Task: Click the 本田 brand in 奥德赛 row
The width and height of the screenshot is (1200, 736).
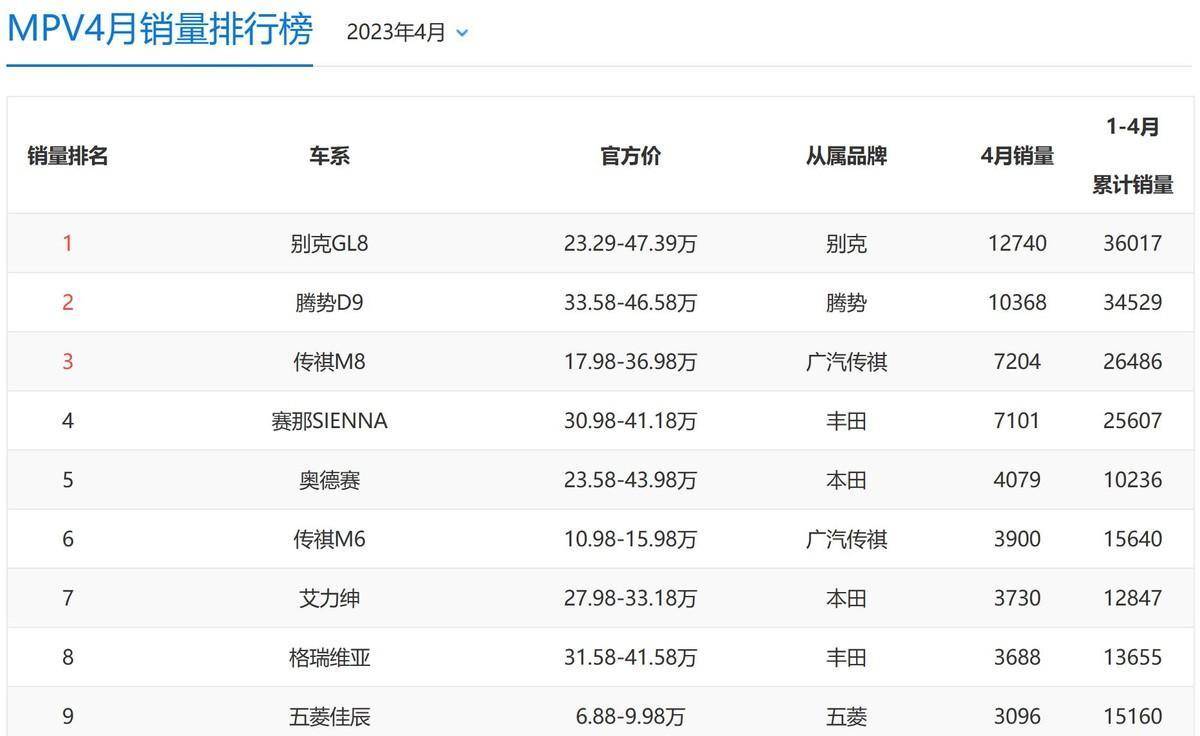Action: pos(846,480)
